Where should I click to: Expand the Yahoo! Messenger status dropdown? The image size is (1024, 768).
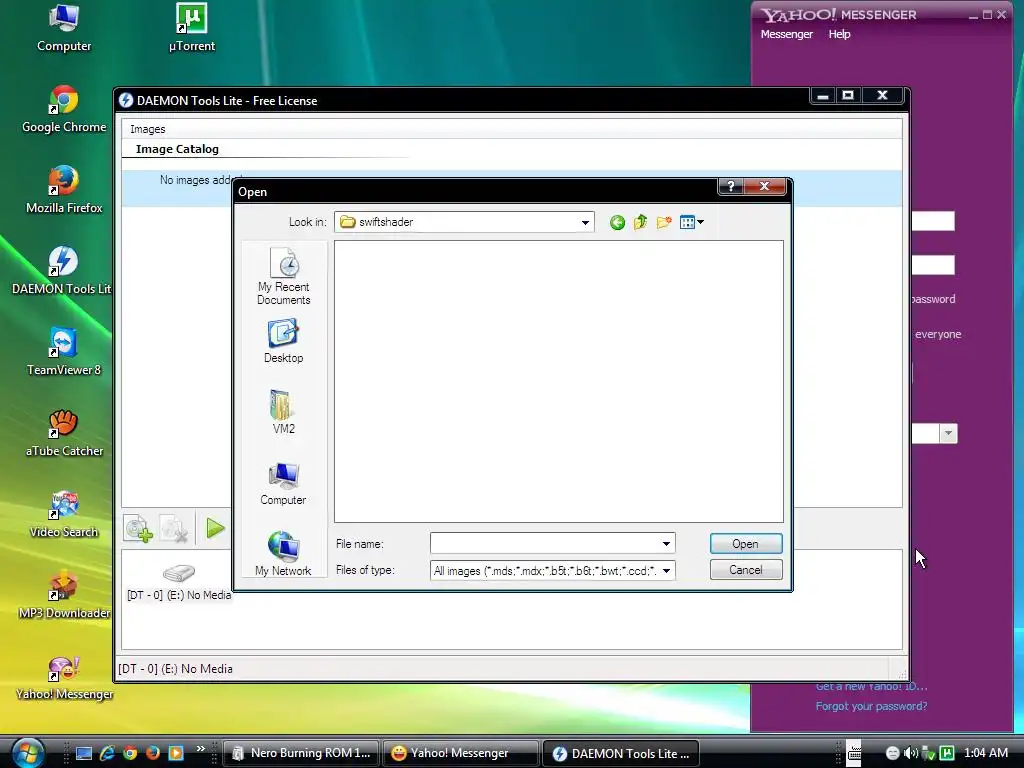(948, 433)
